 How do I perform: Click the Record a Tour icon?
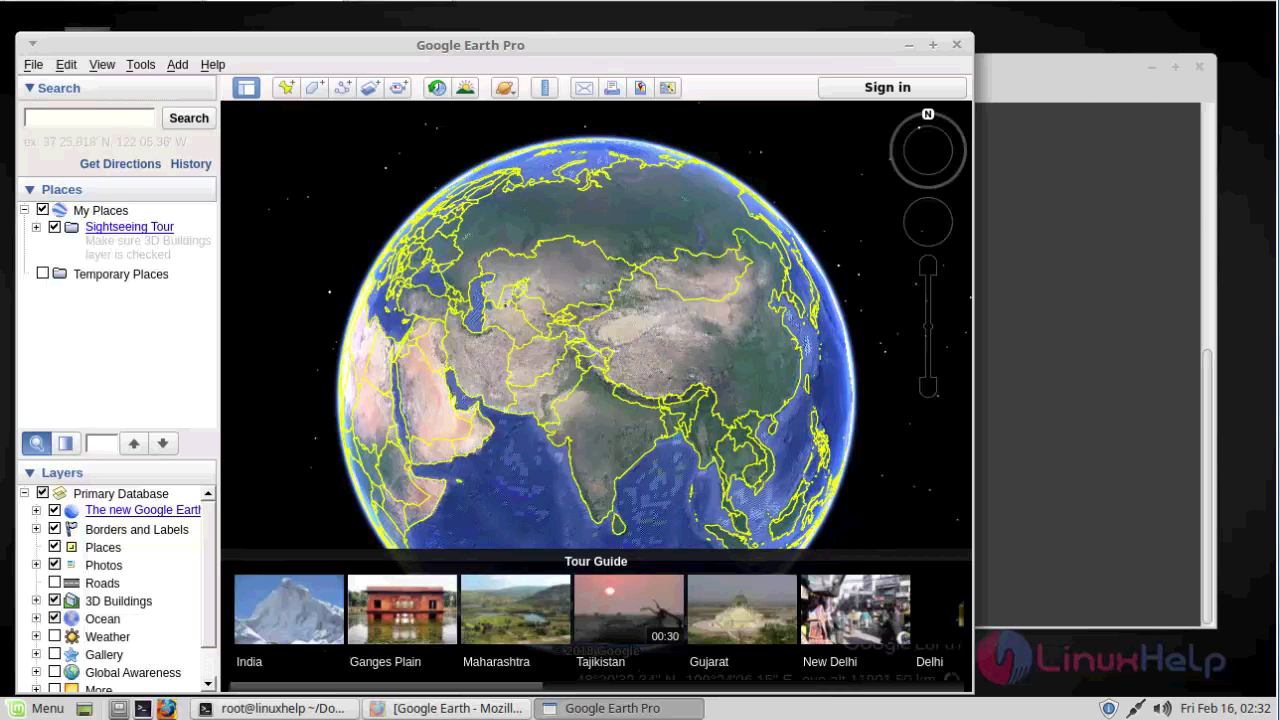click(x=398, y=88)
